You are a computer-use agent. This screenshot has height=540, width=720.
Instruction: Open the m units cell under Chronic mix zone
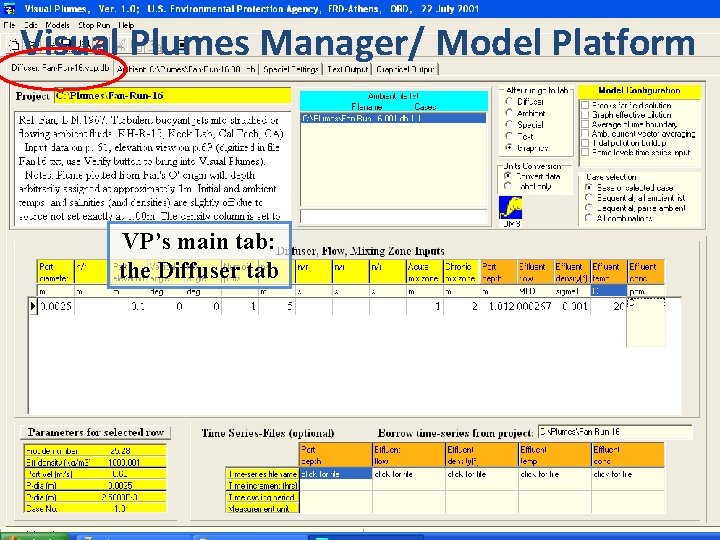pos(461,291)
